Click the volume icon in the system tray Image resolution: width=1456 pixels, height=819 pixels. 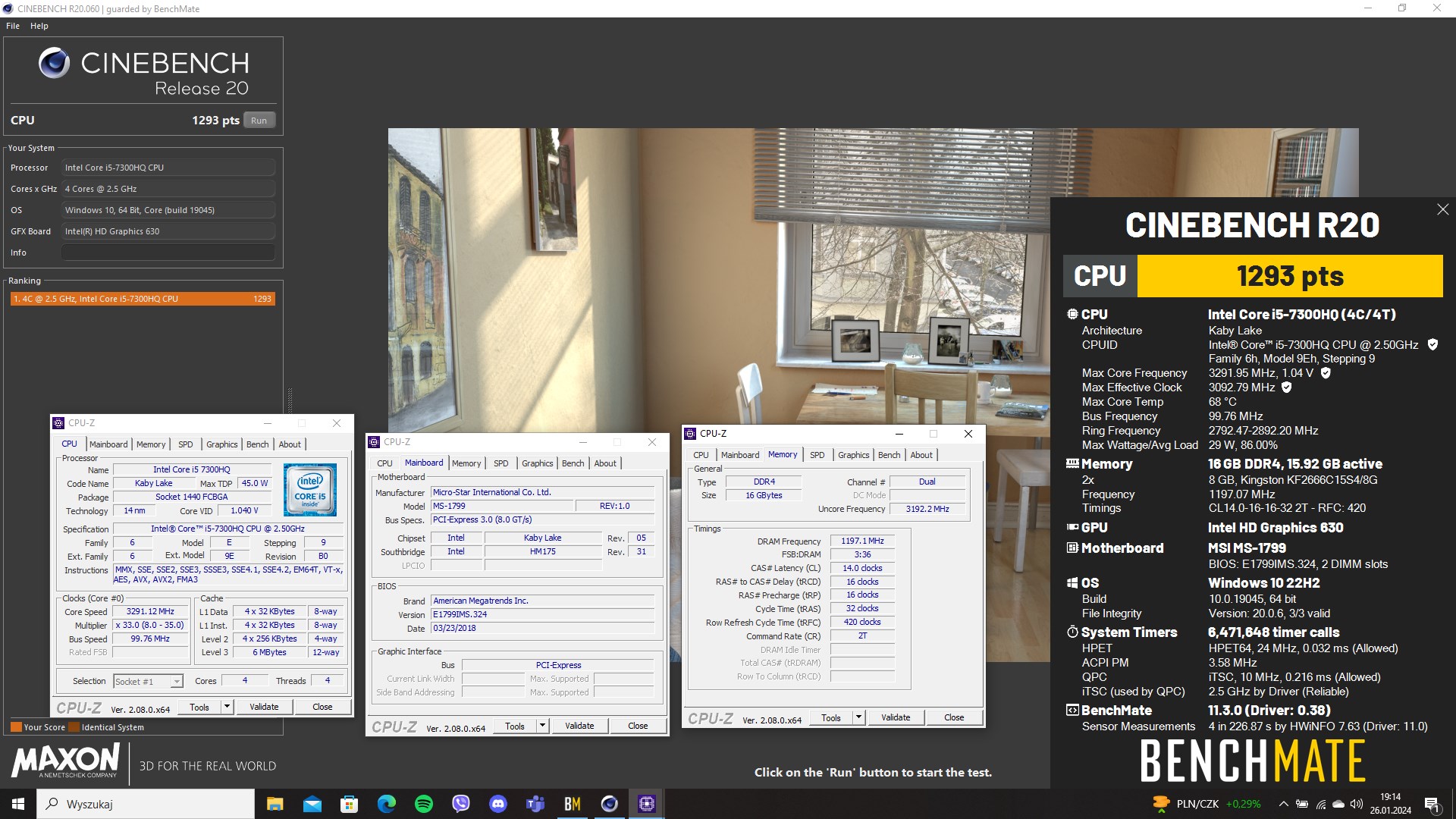(1357, 804)
